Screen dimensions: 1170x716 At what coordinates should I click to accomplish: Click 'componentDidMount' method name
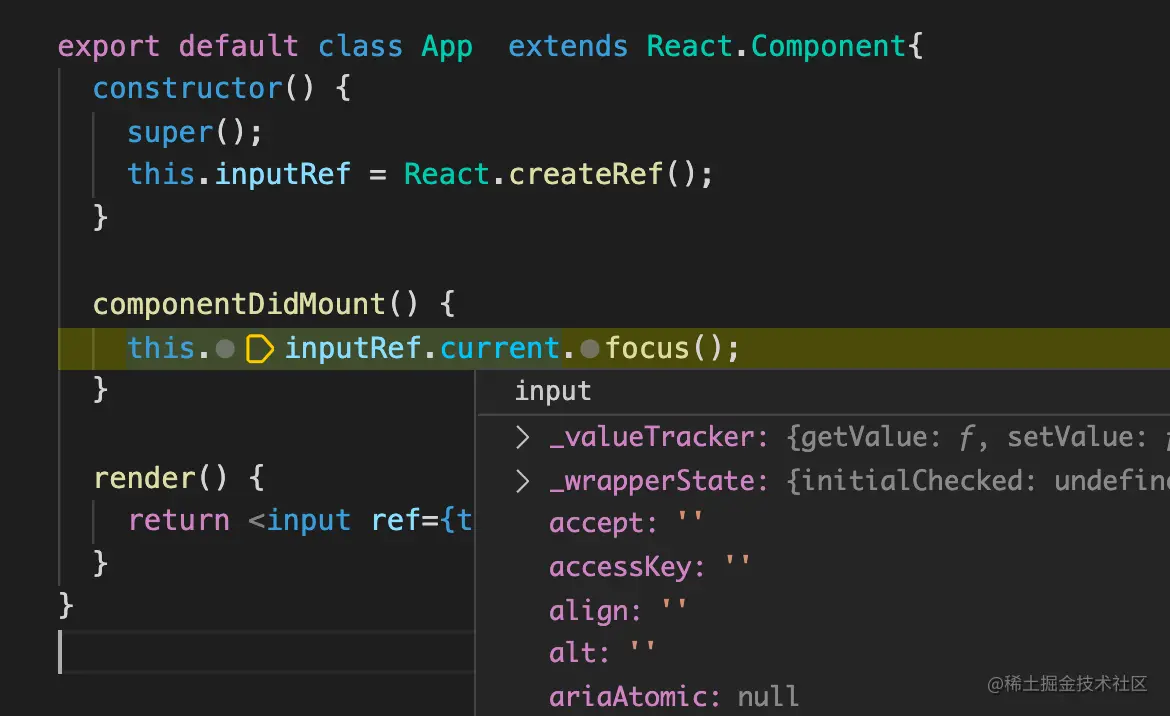pyautogui.click(x=239, y=305)
